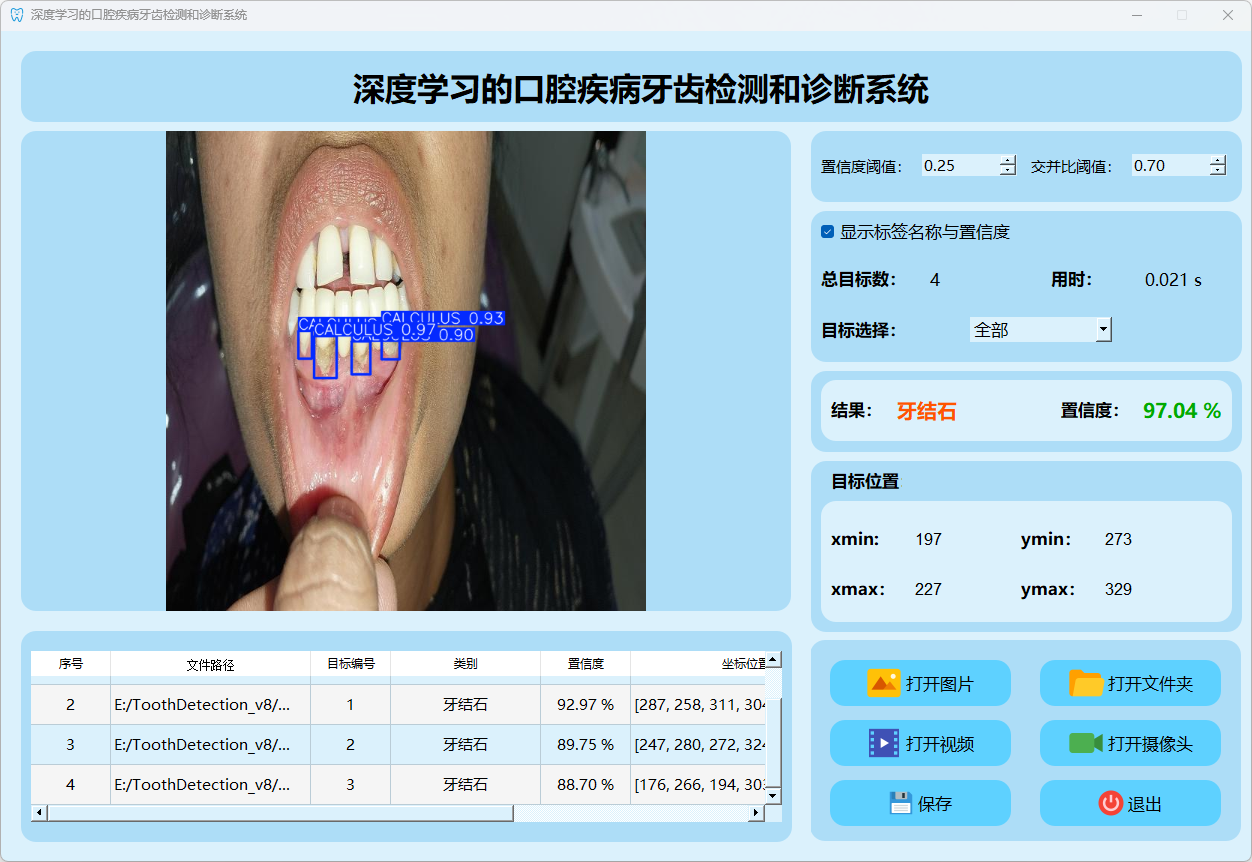The image size is (1252, 862).
Task: Click inside the 置信度阈值 input field
Action: point(958,166)
